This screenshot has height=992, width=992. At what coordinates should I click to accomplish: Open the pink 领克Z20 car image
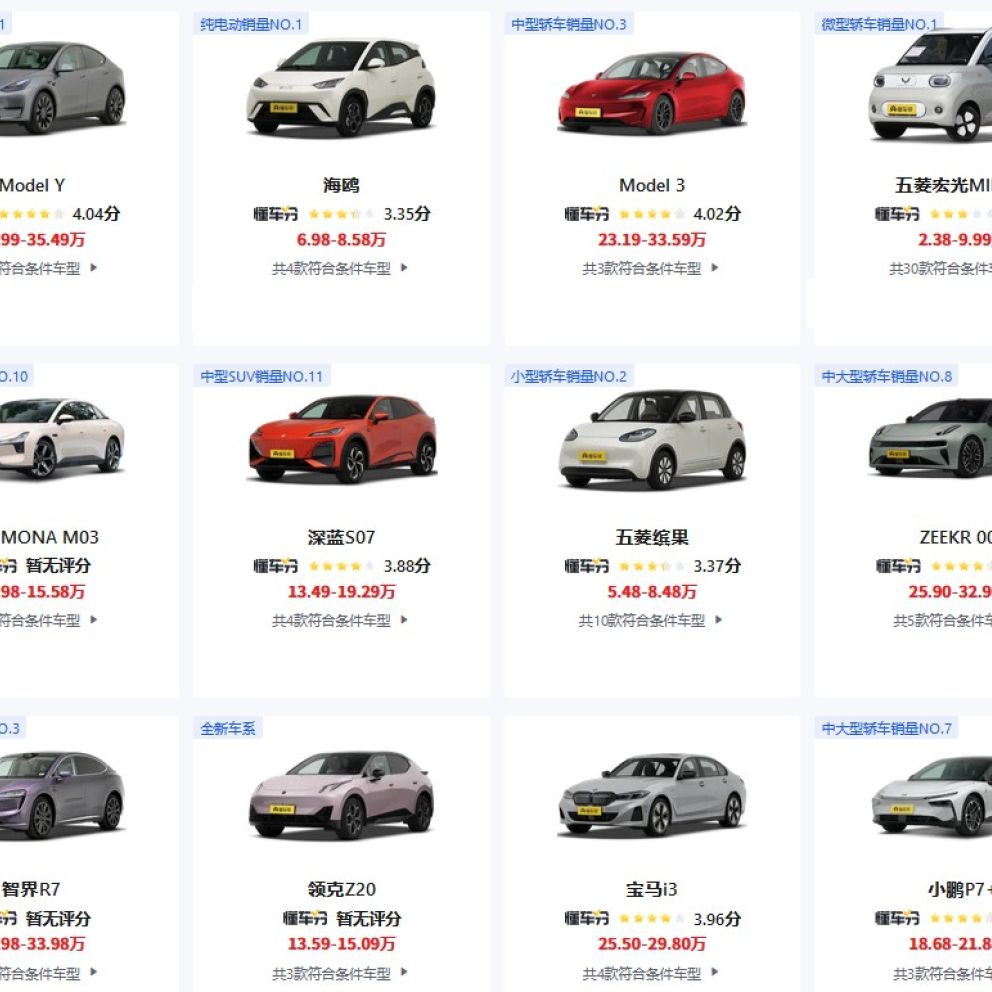point(342,795)
